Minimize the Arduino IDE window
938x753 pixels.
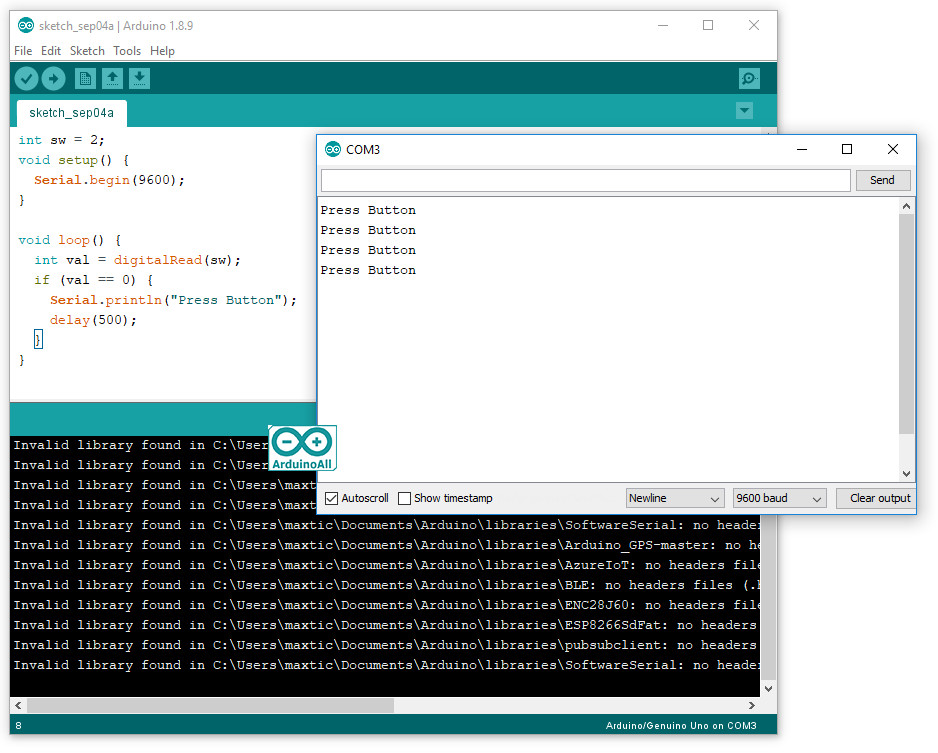(x=663, y=25)
